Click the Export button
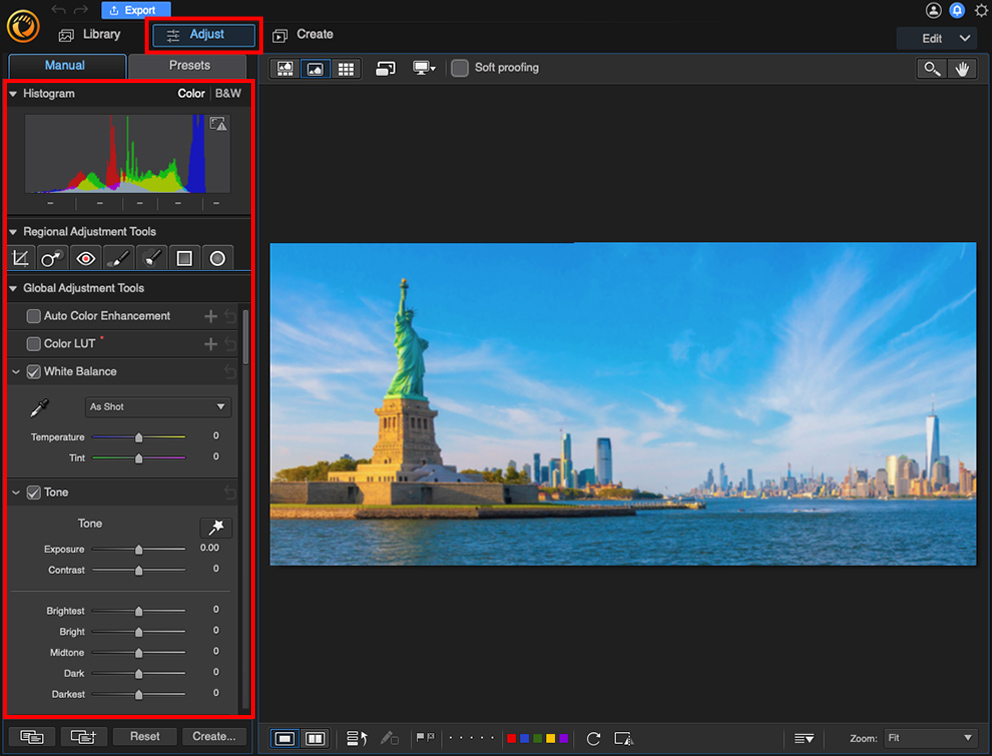 click(x=134, y=10)
